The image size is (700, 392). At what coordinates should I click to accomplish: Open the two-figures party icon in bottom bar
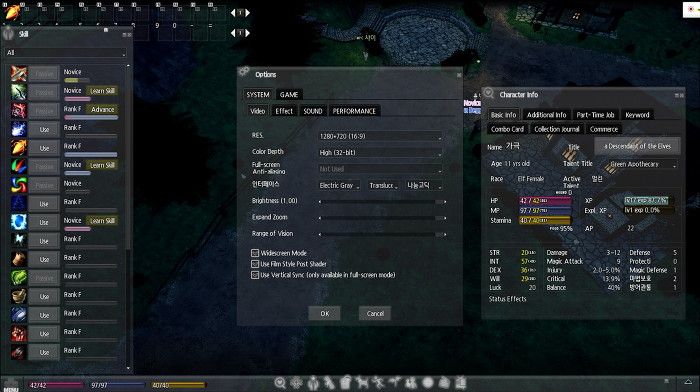[x=411, y=383]
